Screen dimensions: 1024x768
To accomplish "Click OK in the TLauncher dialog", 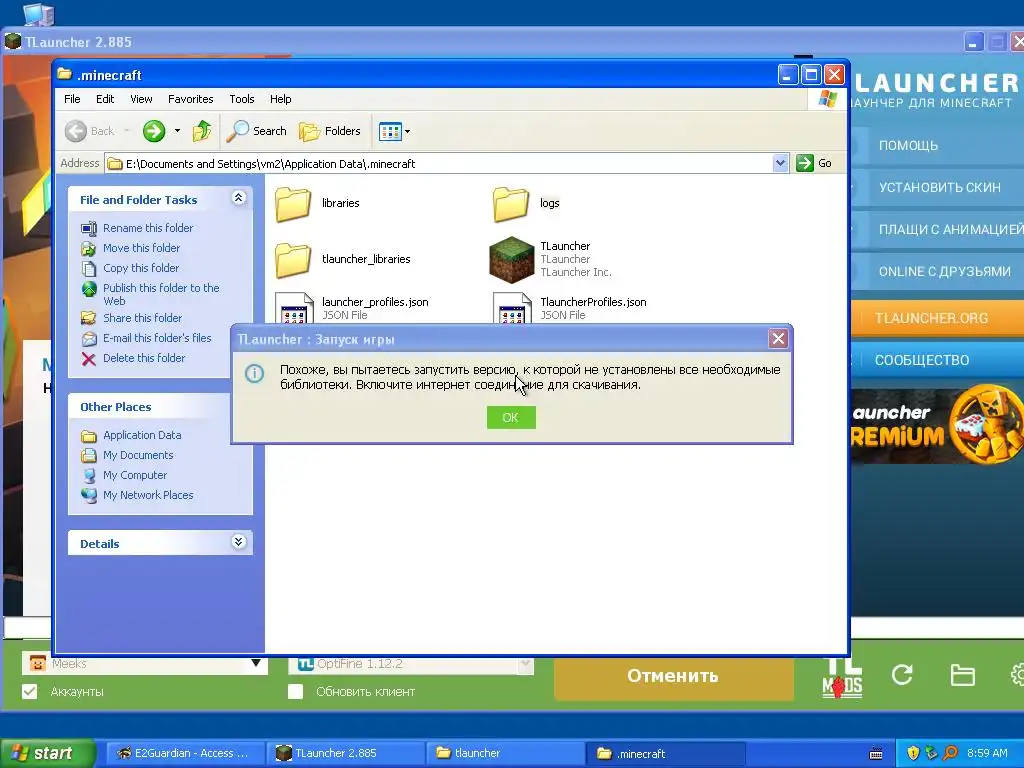I will [511, 418].
